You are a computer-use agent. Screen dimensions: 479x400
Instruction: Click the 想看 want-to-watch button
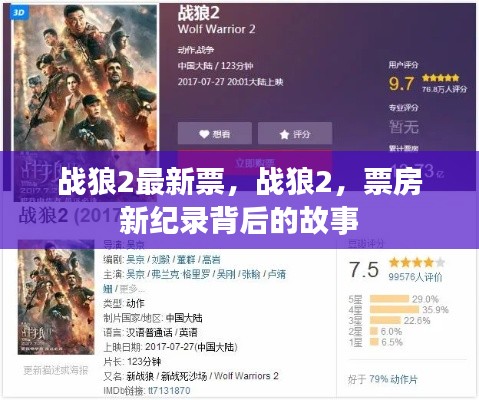pos(215,133)
